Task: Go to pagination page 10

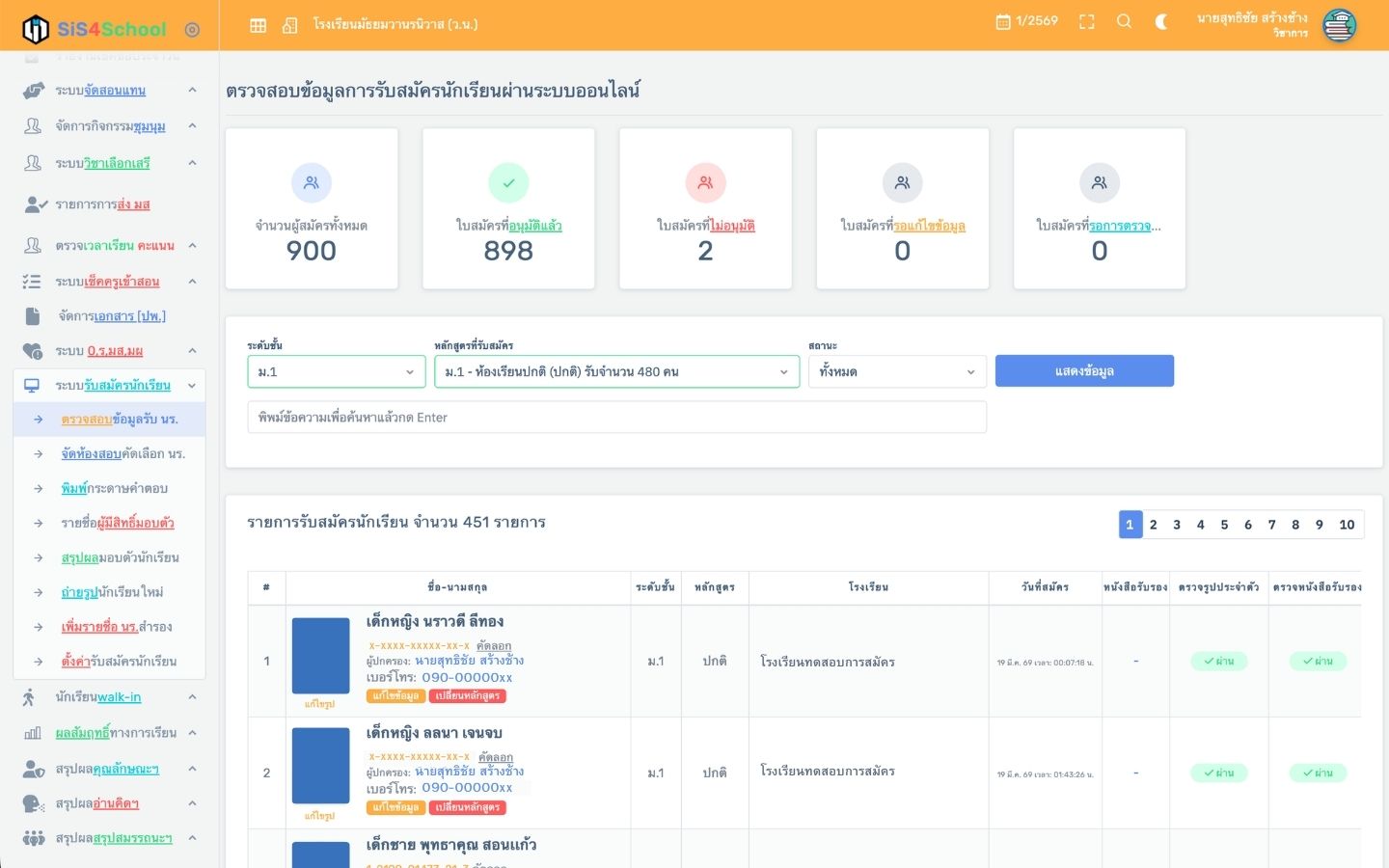Action: (x=1347, y=524)
